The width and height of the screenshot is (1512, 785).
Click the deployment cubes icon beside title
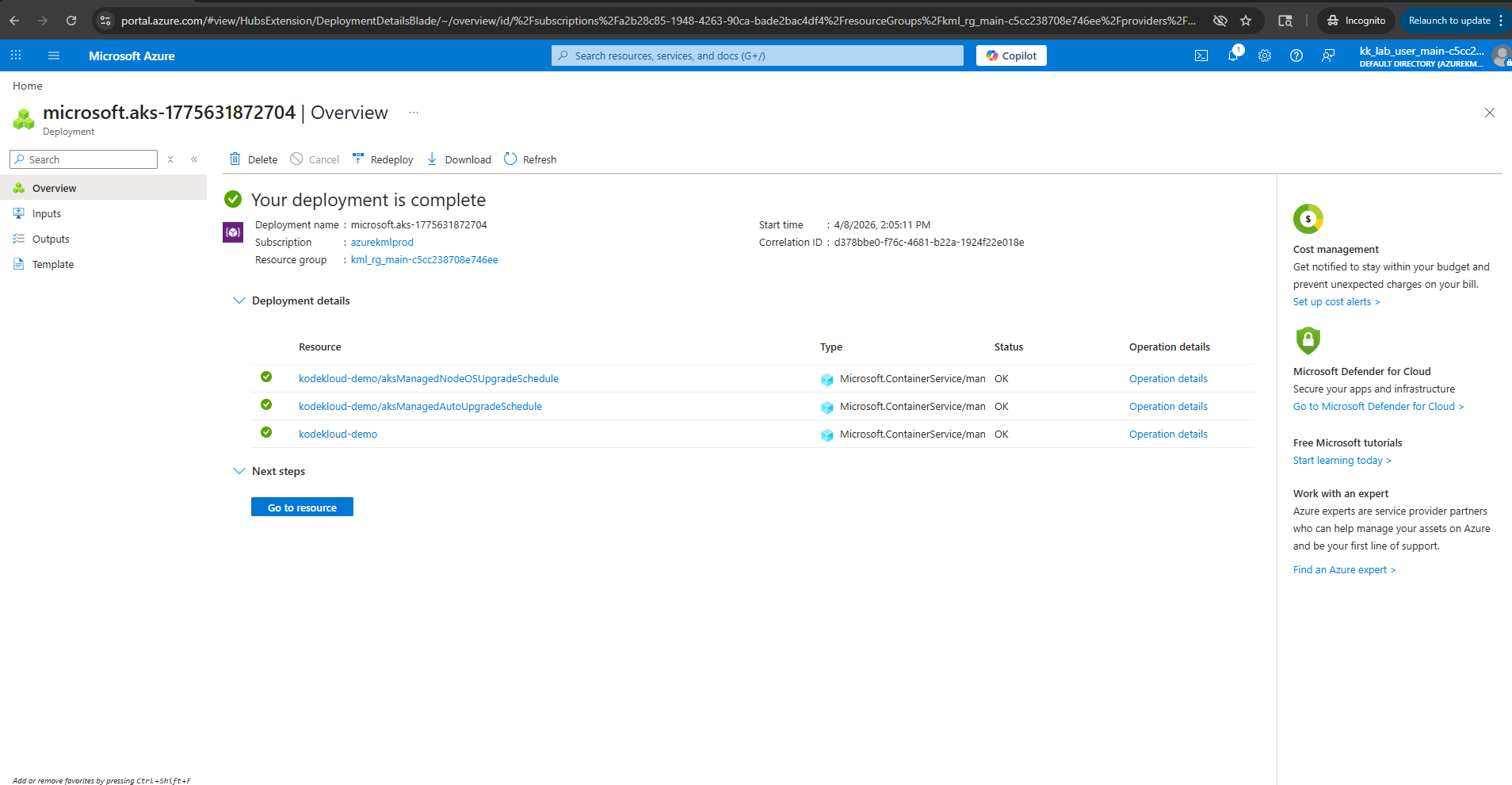(x=24, y=119)
